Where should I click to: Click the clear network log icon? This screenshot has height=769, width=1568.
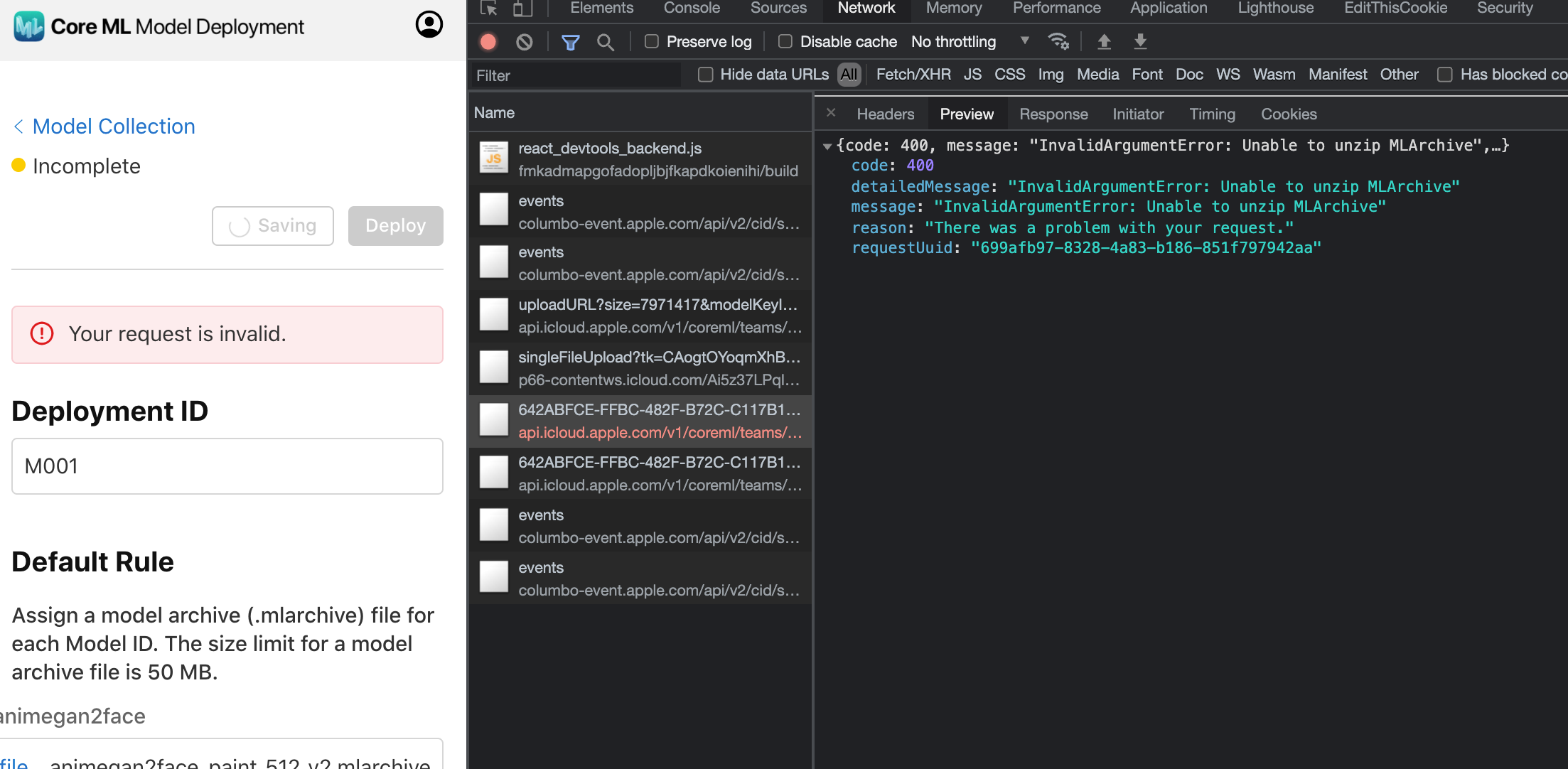pyautogui.click(x=525, y=42)
